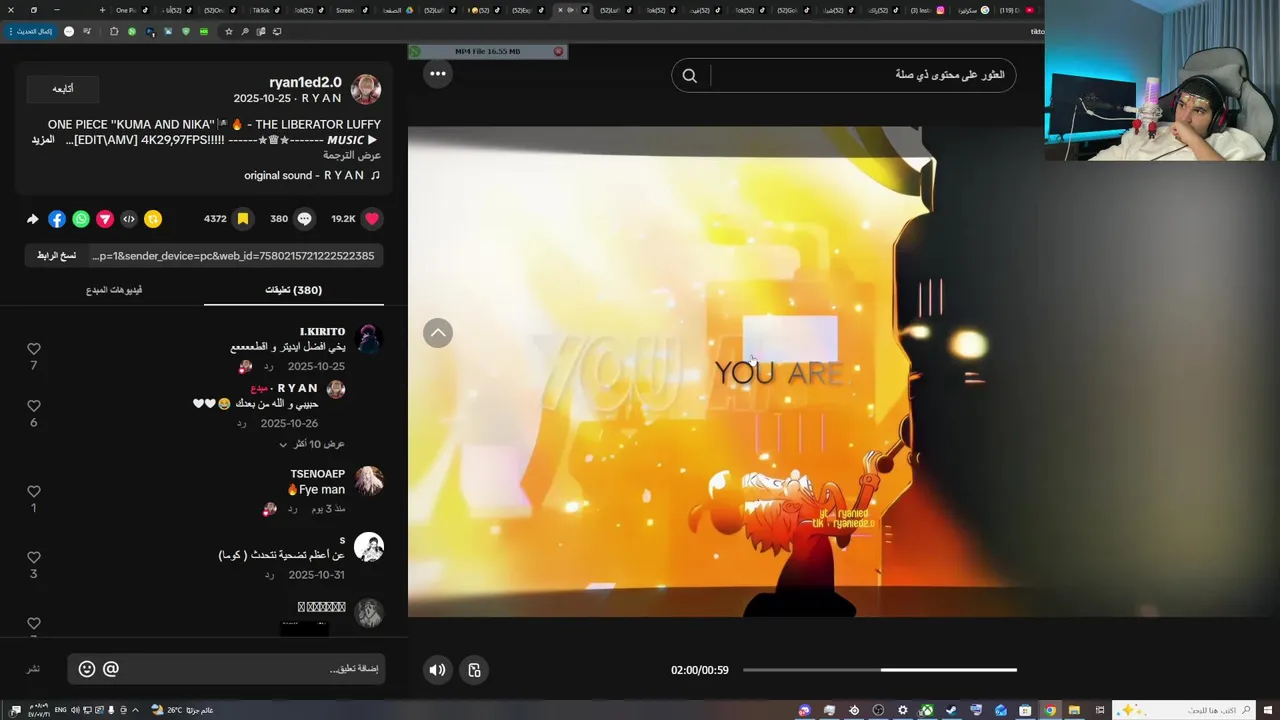1280x720 pixels.
Task: Bookmark the page with the star icon
Action: [229, 31]
